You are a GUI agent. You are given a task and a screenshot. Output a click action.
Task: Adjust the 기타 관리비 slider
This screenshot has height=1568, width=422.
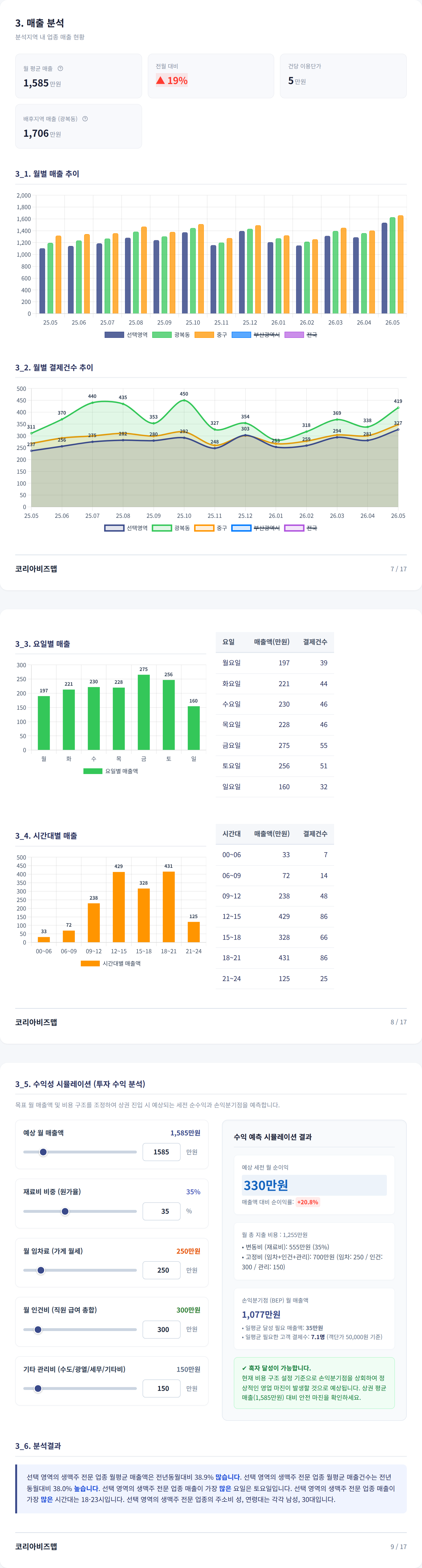pos(80,1389)
